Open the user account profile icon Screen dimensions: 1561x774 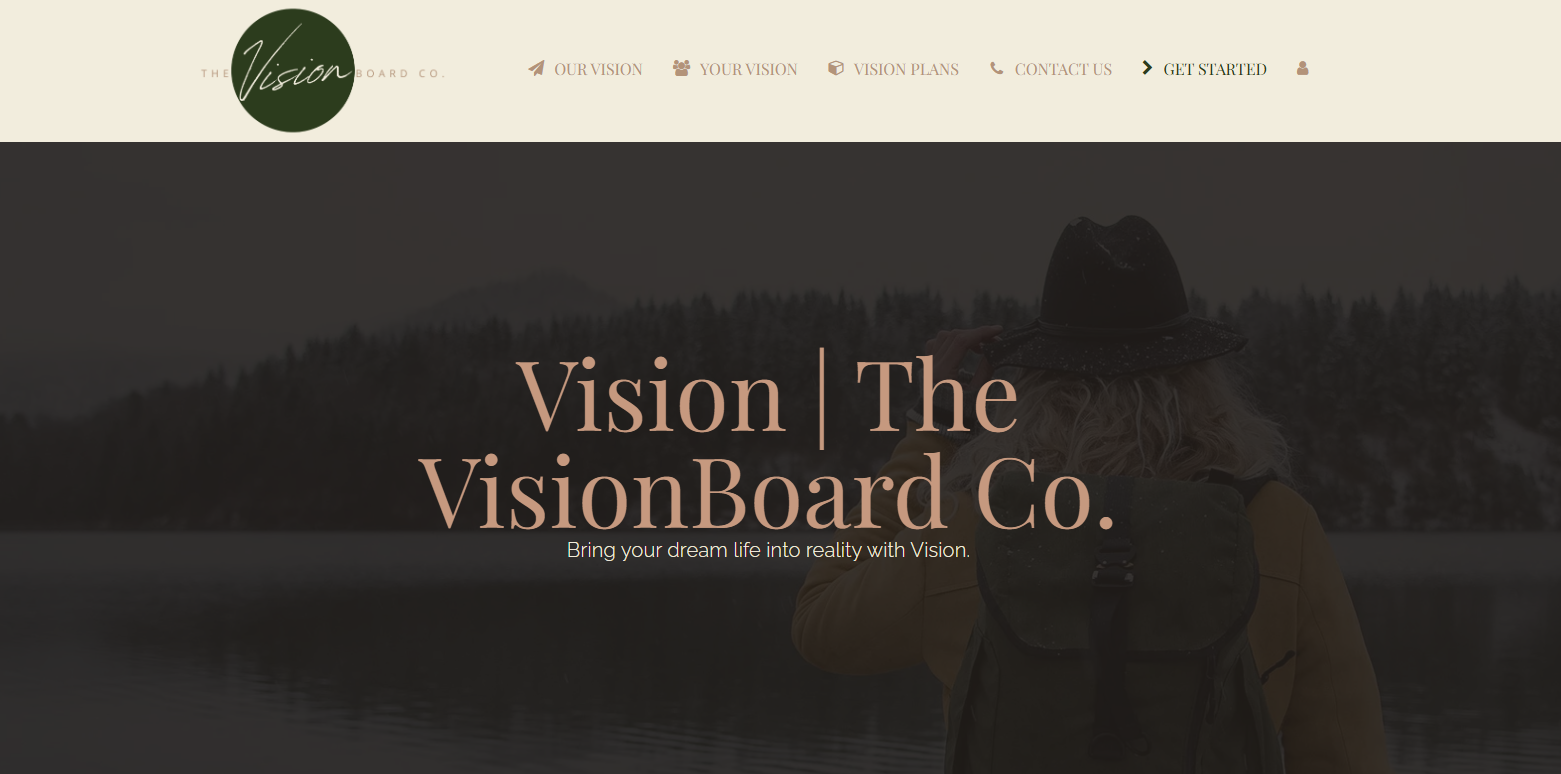coord(1302,68)
